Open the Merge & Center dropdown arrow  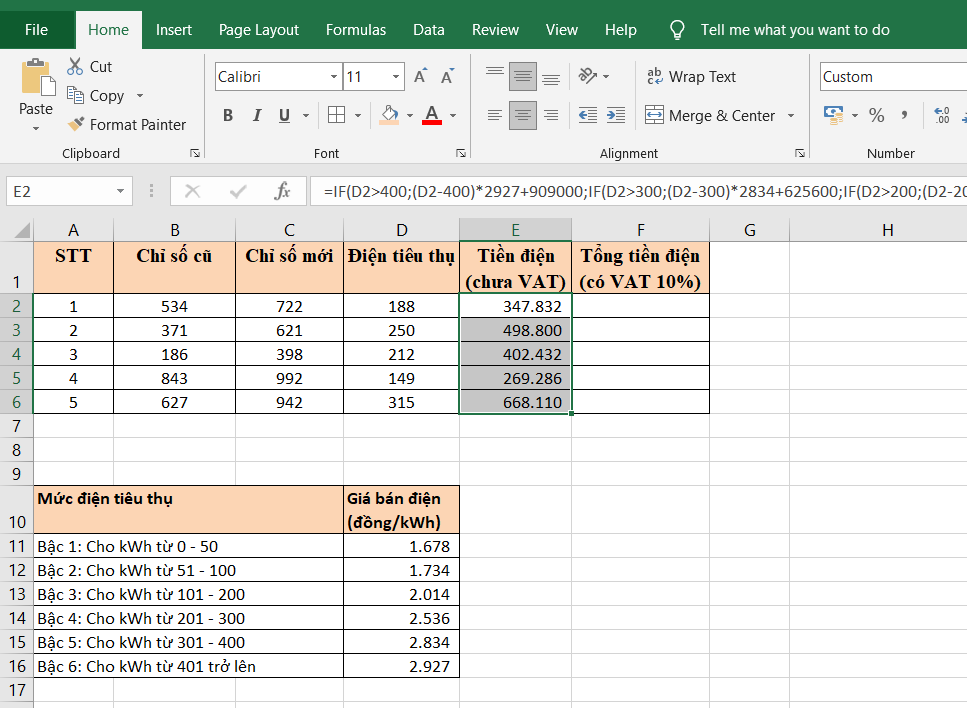pos(791,116)
